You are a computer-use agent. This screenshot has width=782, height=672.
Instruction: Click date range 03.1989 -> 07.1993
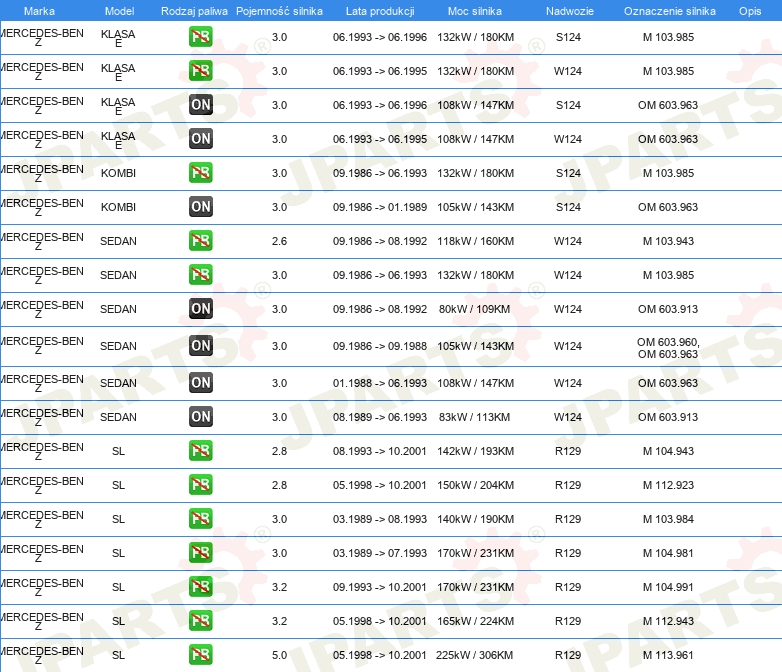click(380, 553)
